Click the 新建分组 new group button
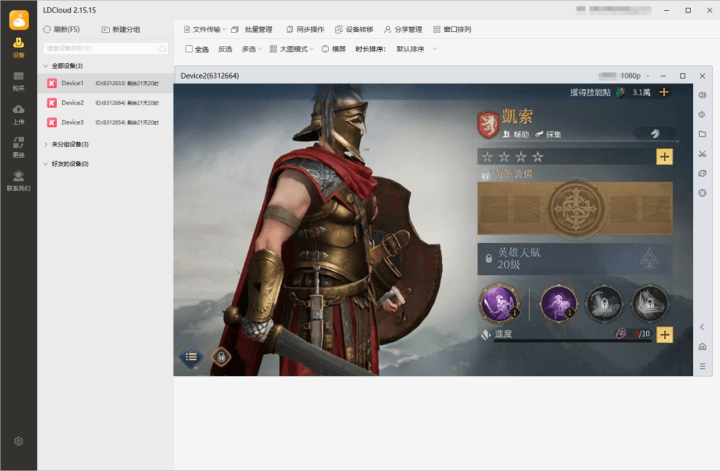720x471 pixels. (121, 29)
